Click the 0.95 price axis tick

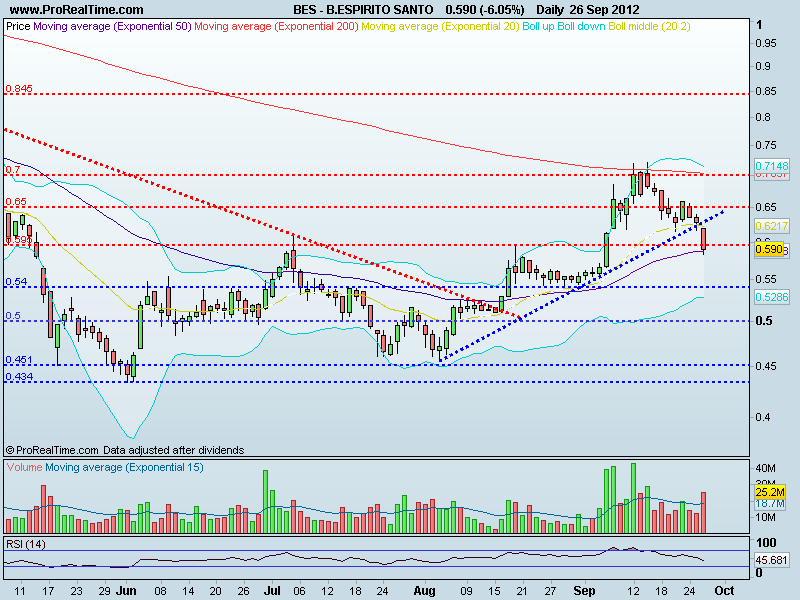[766, 43]
